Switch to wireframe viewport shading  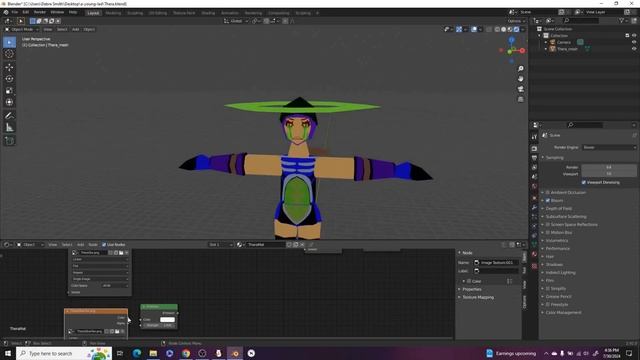[497, 29]
